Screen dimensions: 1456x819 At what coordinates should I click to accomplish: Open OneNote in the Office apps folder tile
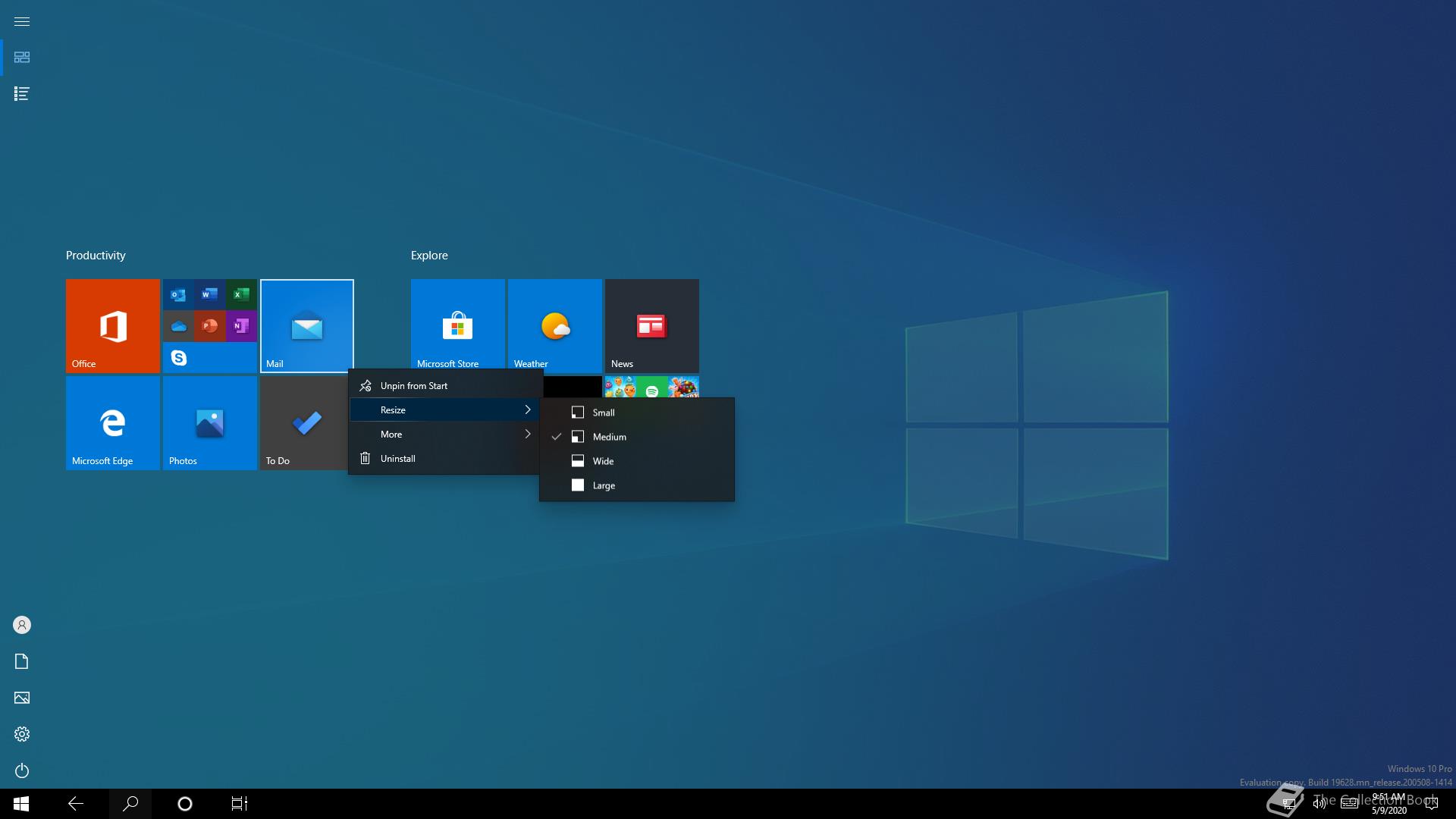pyautogui.click(x=241, y=326)
